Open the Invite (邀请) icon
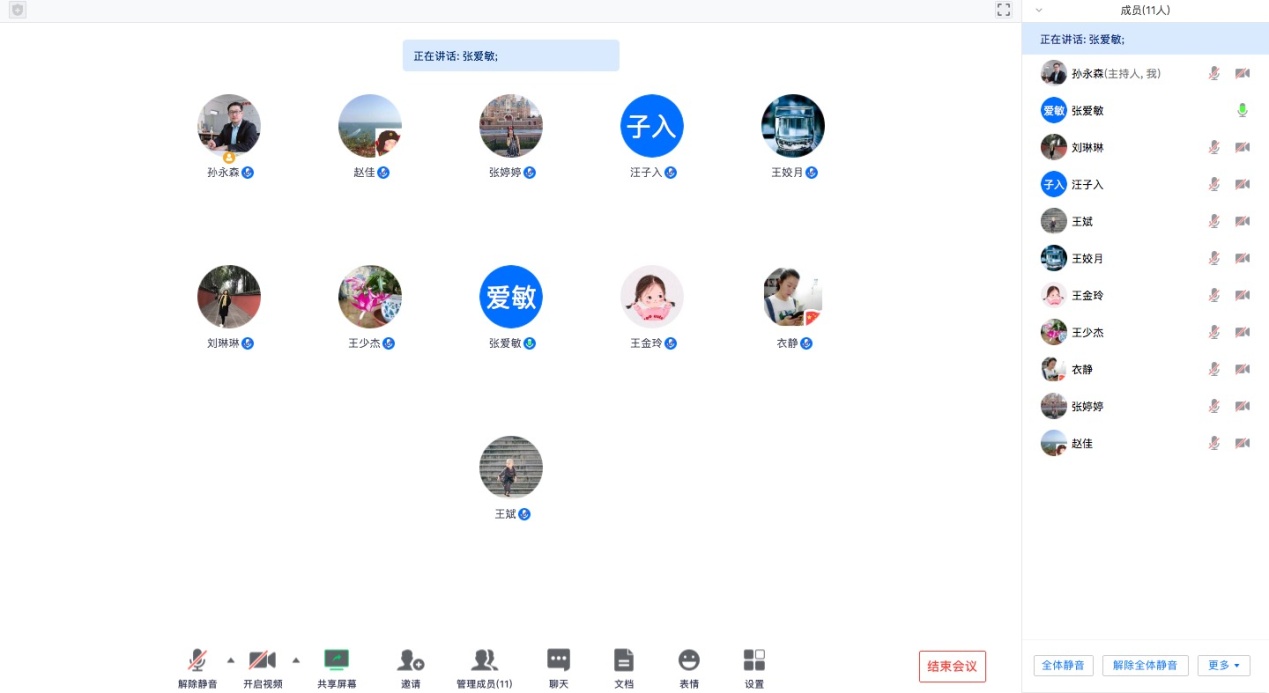The image size is (1269, 693). pyautogui.click(x=410, y=661)
